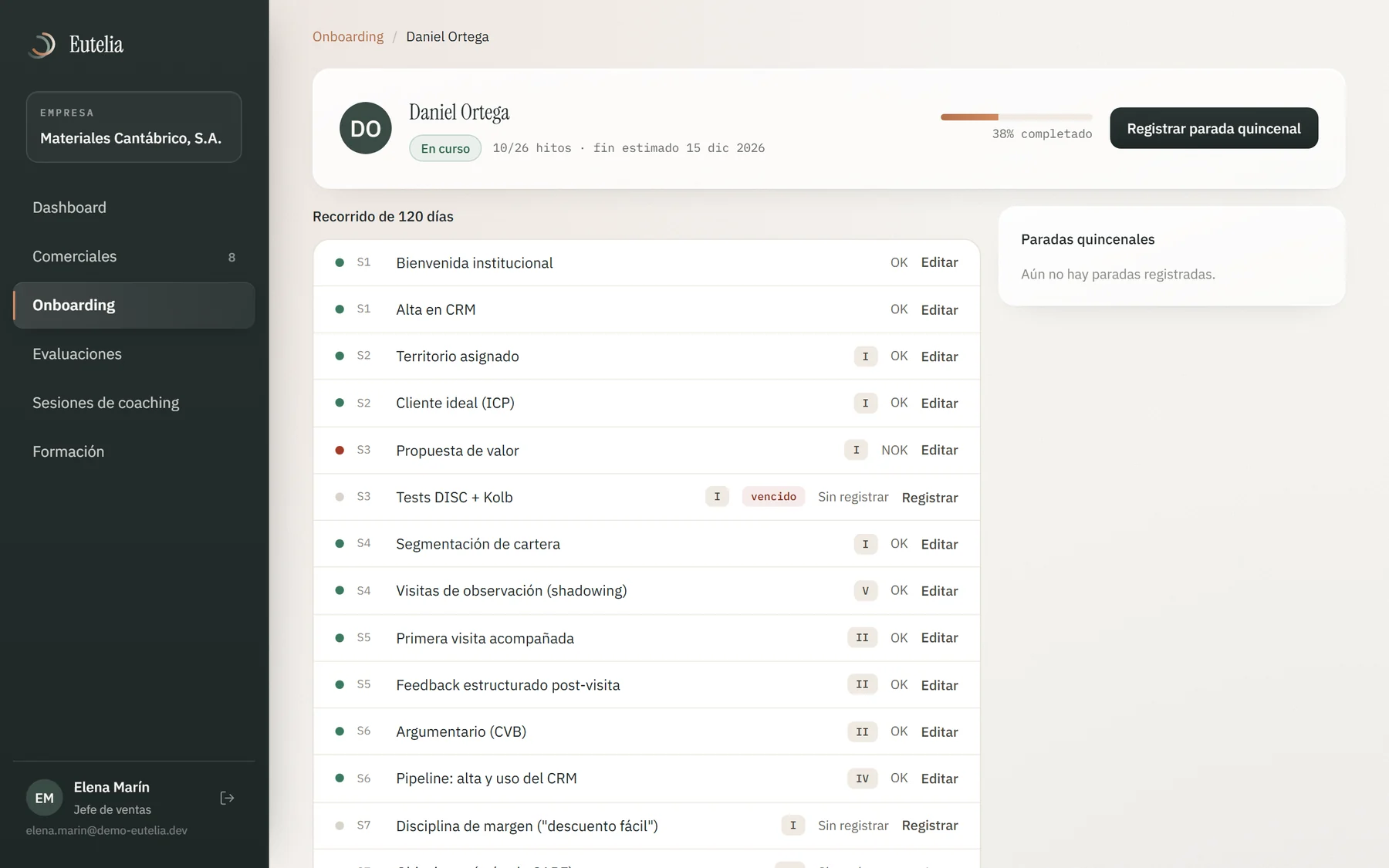Register the Tests DISC + Kolb milestone
This screenshot has width=1389, height=868.
click(930, 498)
